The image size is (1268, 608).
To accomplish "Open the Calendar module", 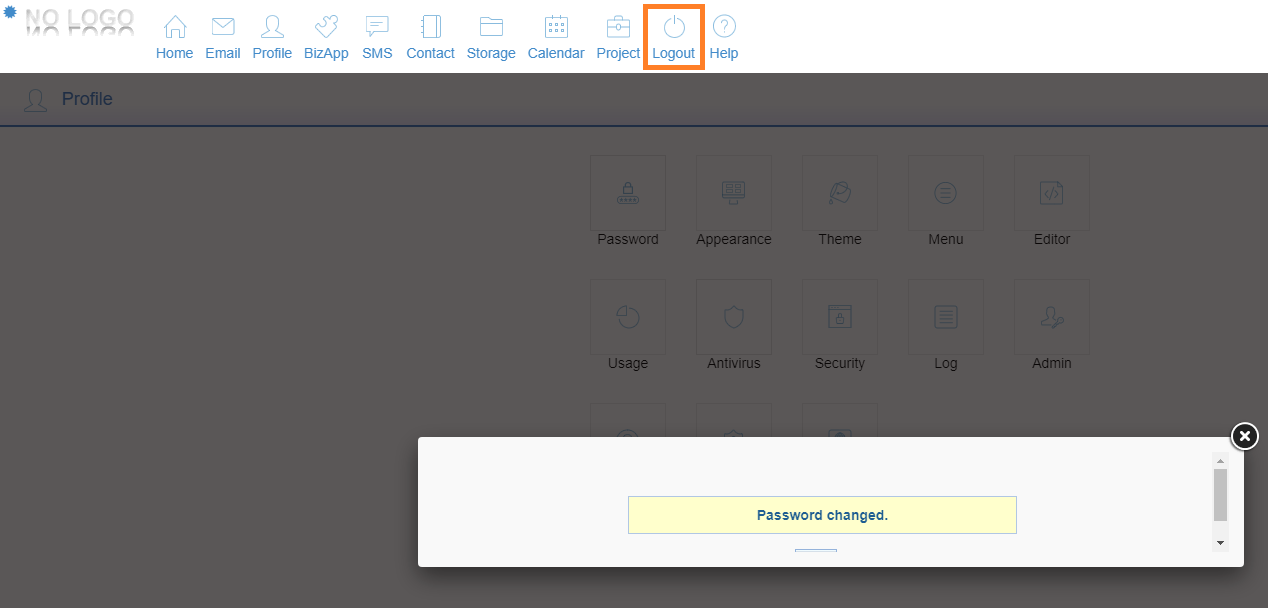I will coord(556,38).
